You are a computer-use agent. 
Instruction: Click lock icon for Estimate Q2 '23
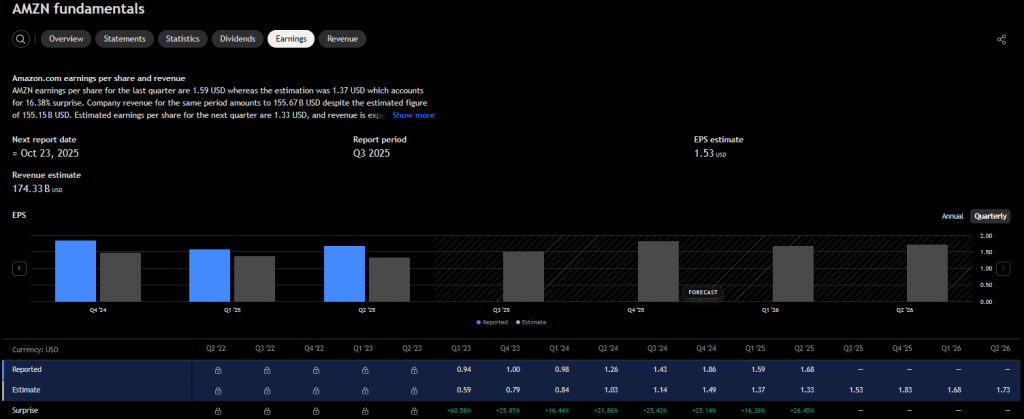[x=414, y=390]
